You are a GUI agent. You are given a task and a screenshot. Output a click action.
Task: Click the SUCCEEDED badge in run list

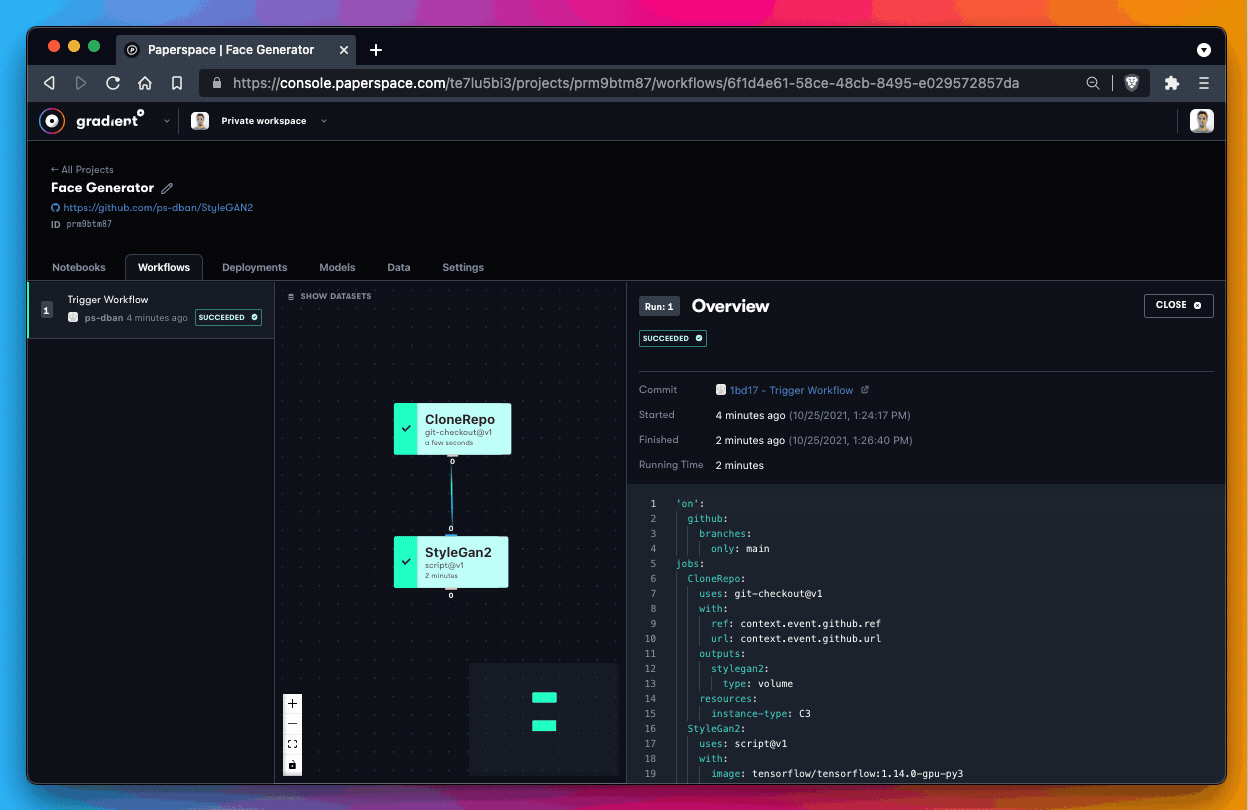click(228, 317)
